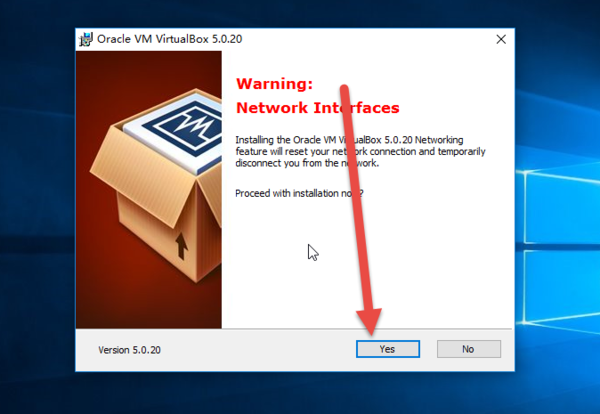
Task: Click the "Proceed with installation now?" text
Action: pos(299,193)
